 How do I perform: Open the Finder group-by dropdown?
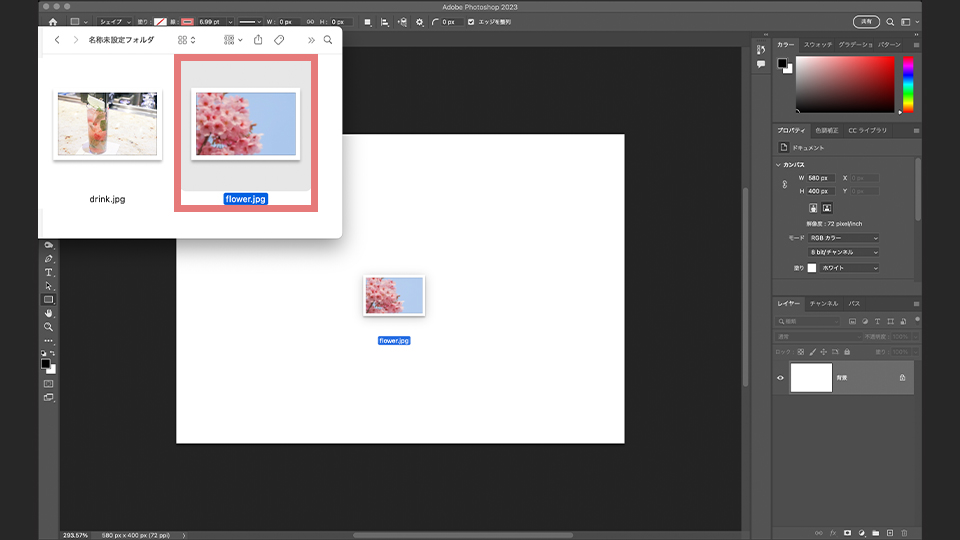[233, 40]
